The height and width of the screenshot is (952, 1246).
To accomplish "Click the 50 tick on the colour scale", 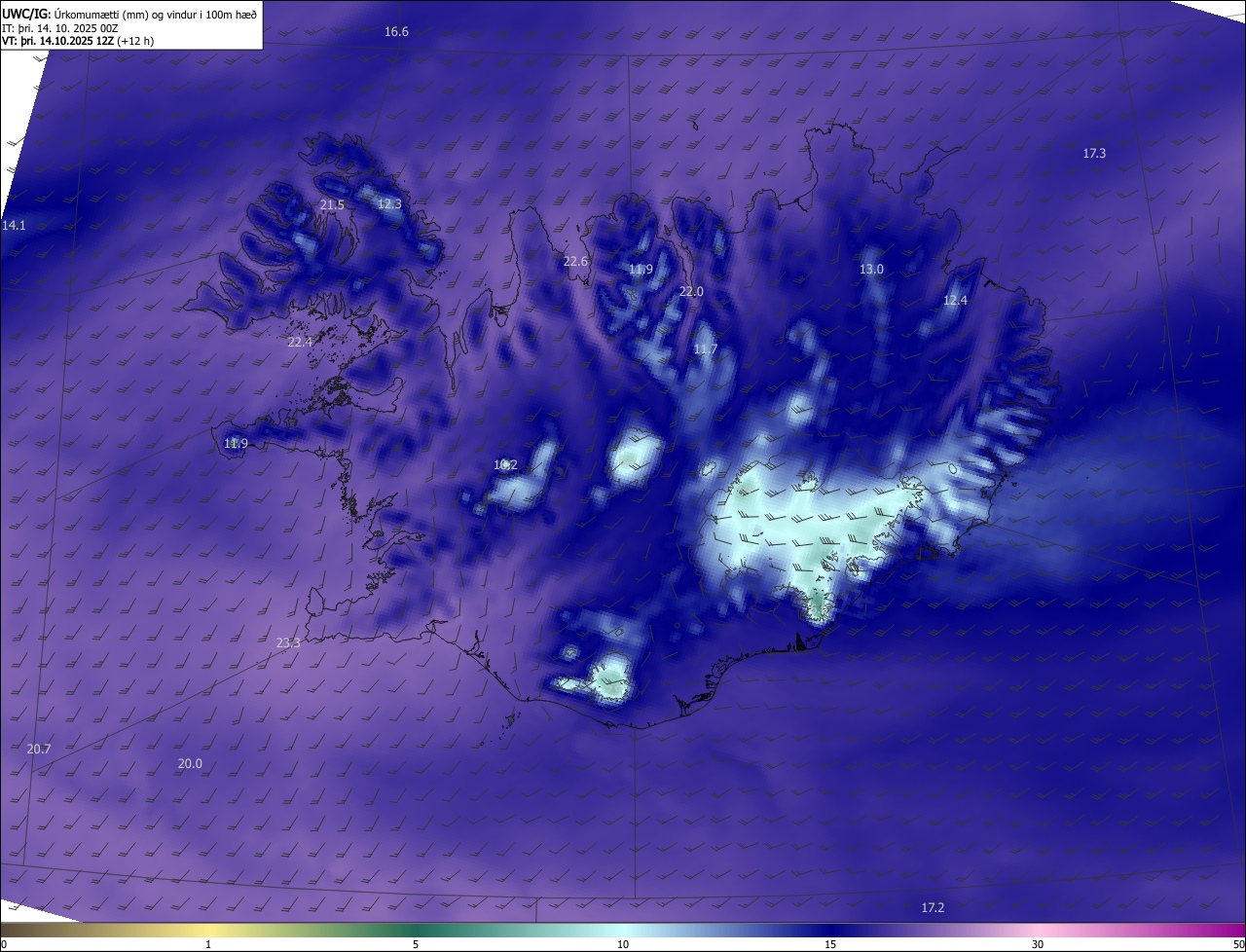I will (1238, 944).
